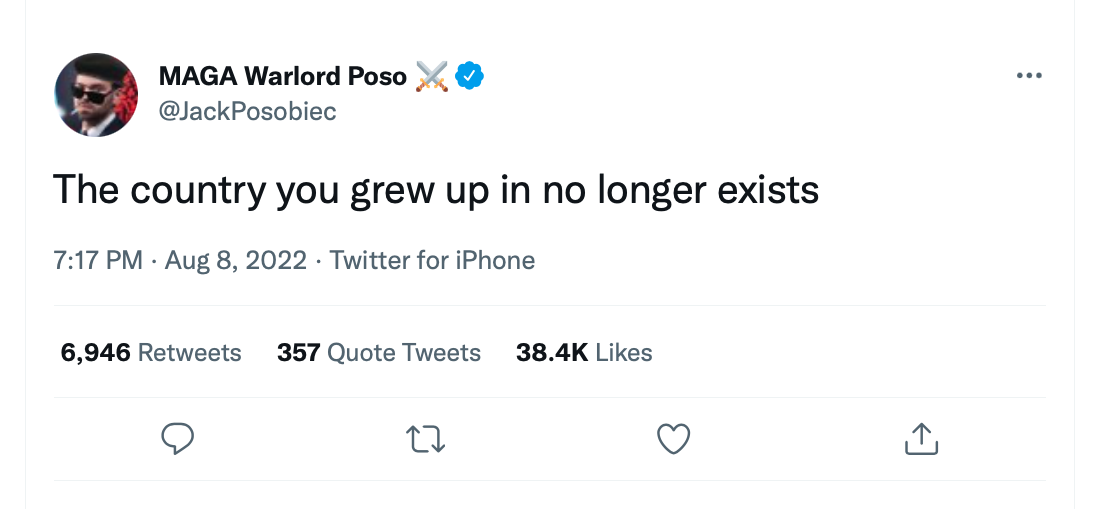
Task: Click "no longer" in the tweet text
Action: (x=613, y=190)
